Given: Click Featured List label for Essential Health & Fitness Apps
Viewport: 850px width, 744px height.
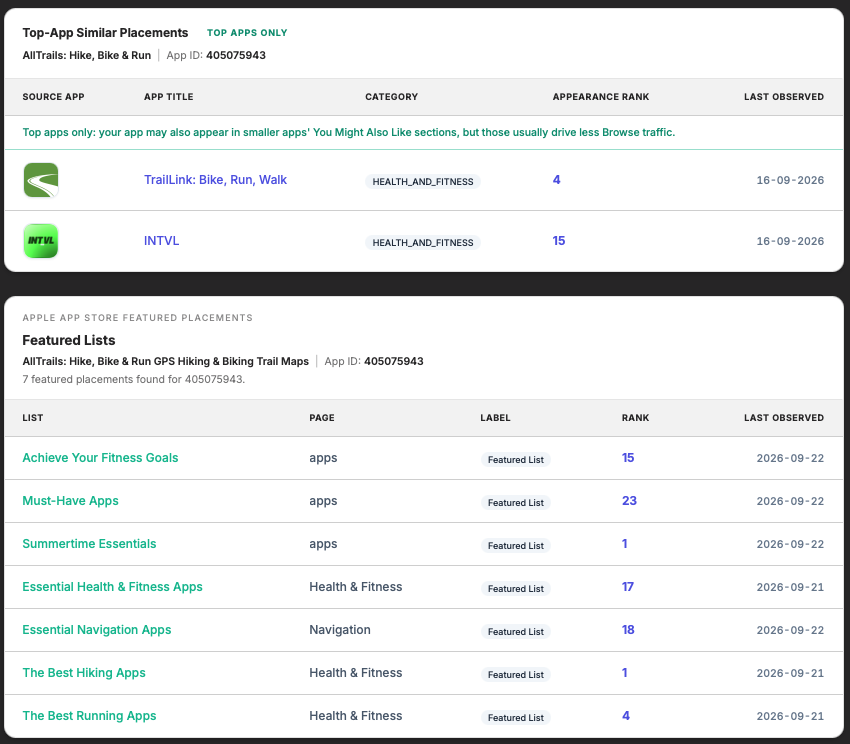Looking at the screenshot, I should [516, 588].
